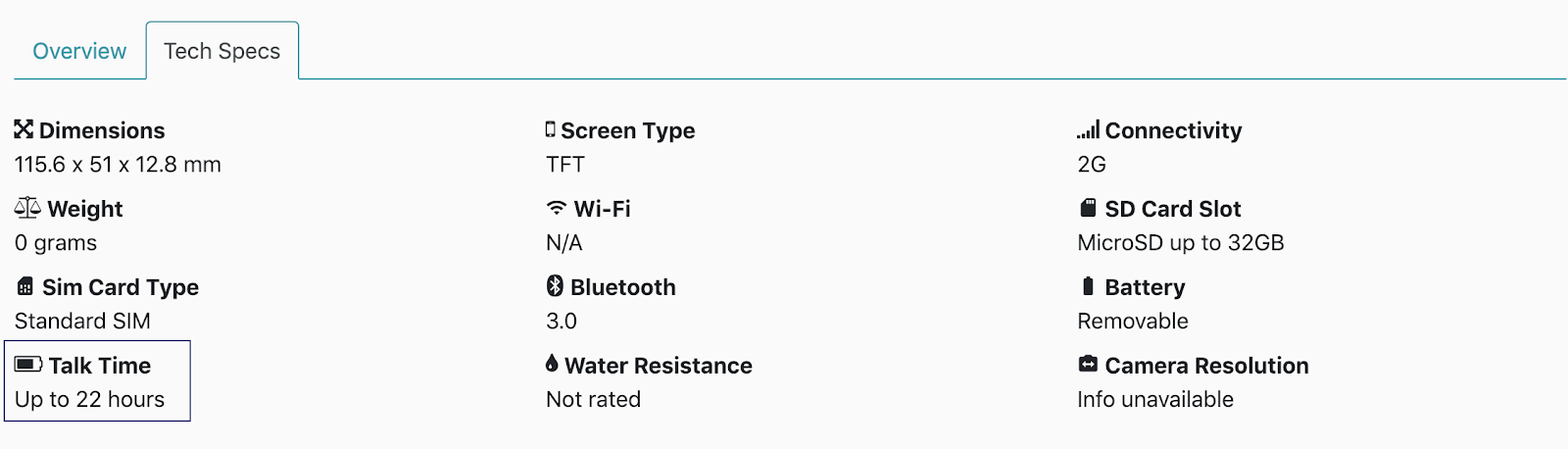Click the "MicroSD up to 32GB" text
The height and width of the screenshot is (449, 1568).
pyautogui.click(x=1181, y=242)
